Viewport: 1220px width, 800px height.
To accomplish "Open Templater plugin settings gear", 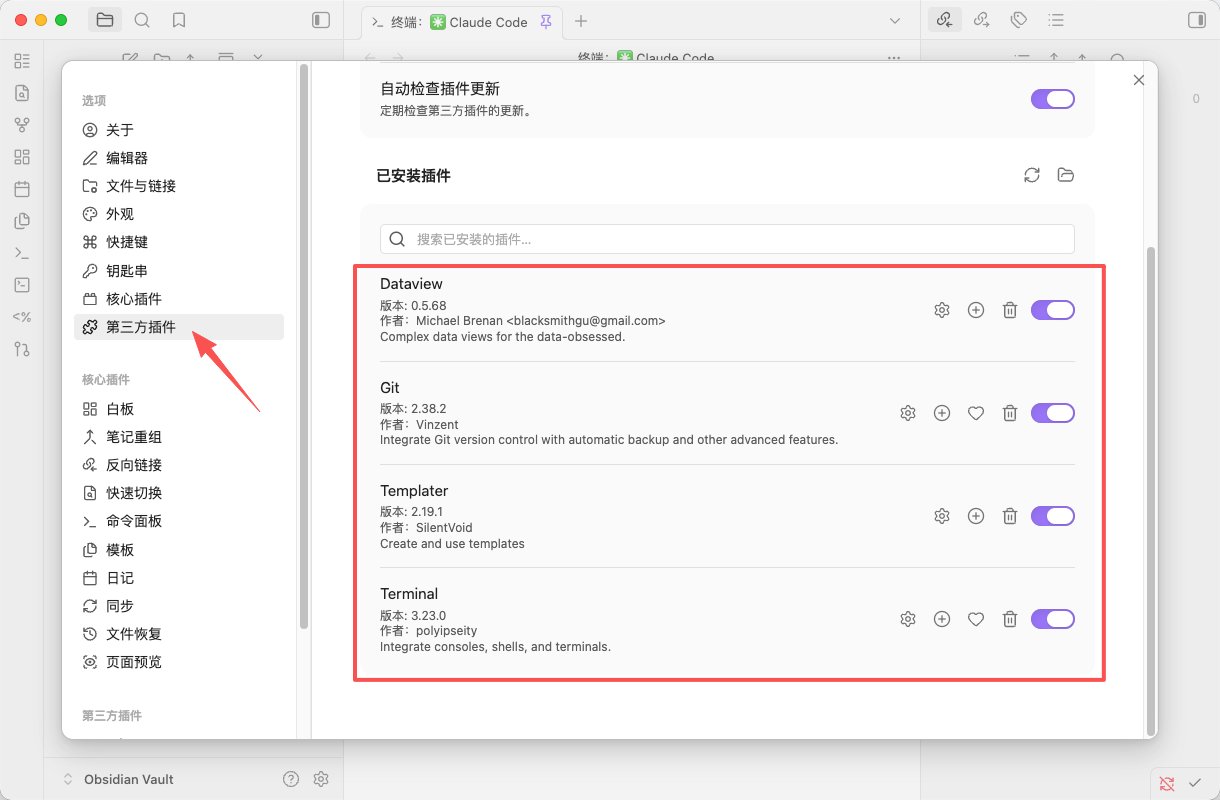I will pyautogui.click(x=942, y=516).
